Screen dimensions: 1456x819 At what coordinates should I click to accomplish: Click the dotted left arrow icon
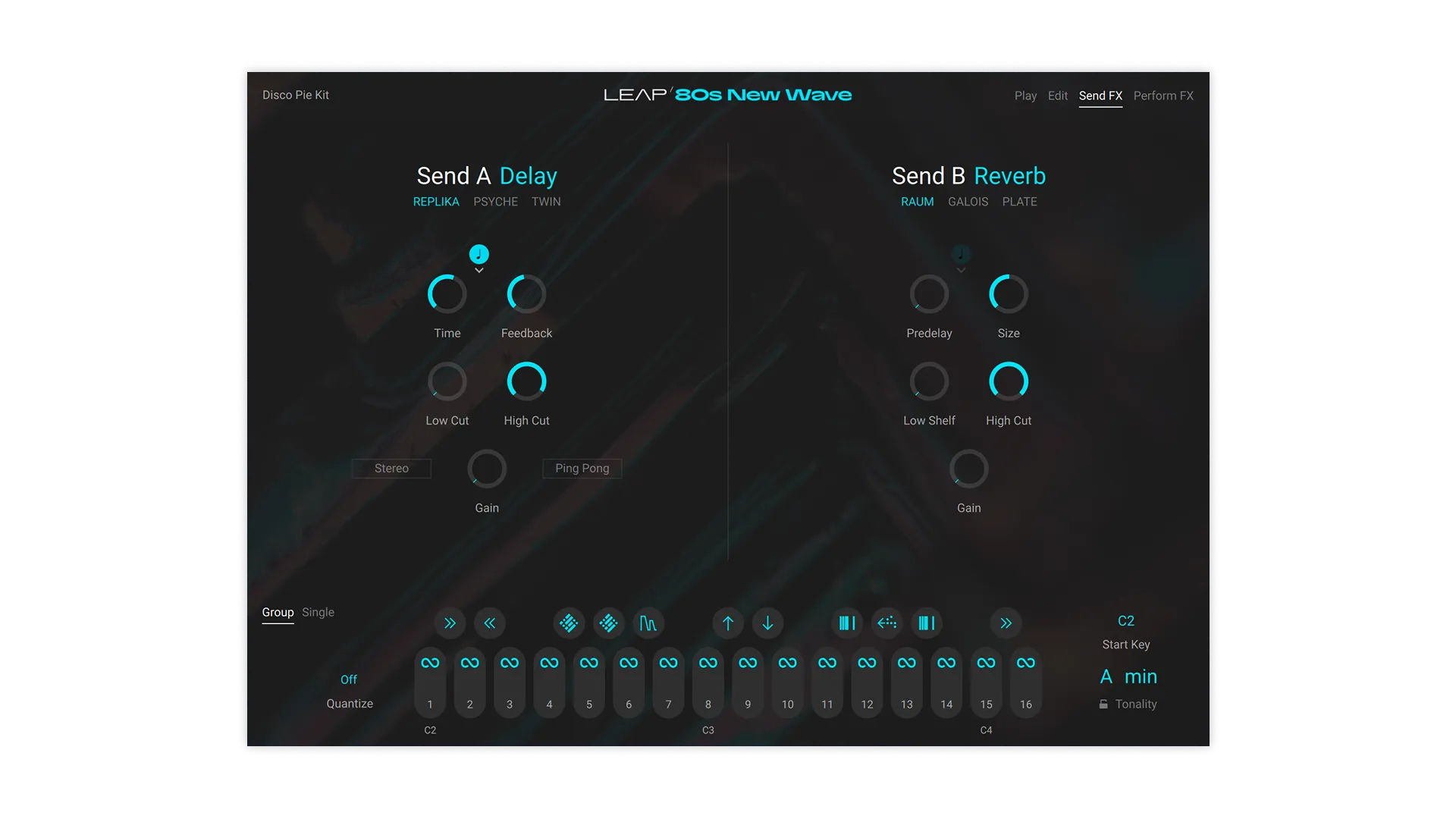886,623
